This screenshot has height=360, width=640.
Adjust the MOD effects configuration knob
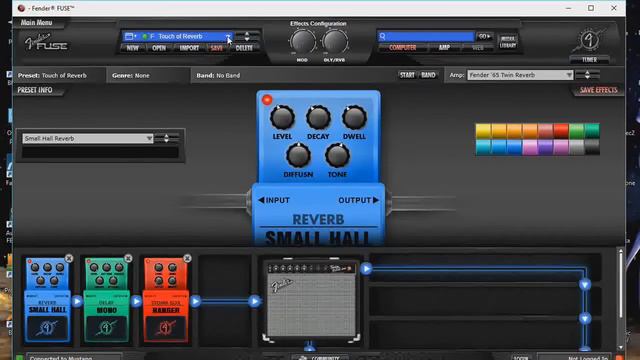click(x=302, y=42)
